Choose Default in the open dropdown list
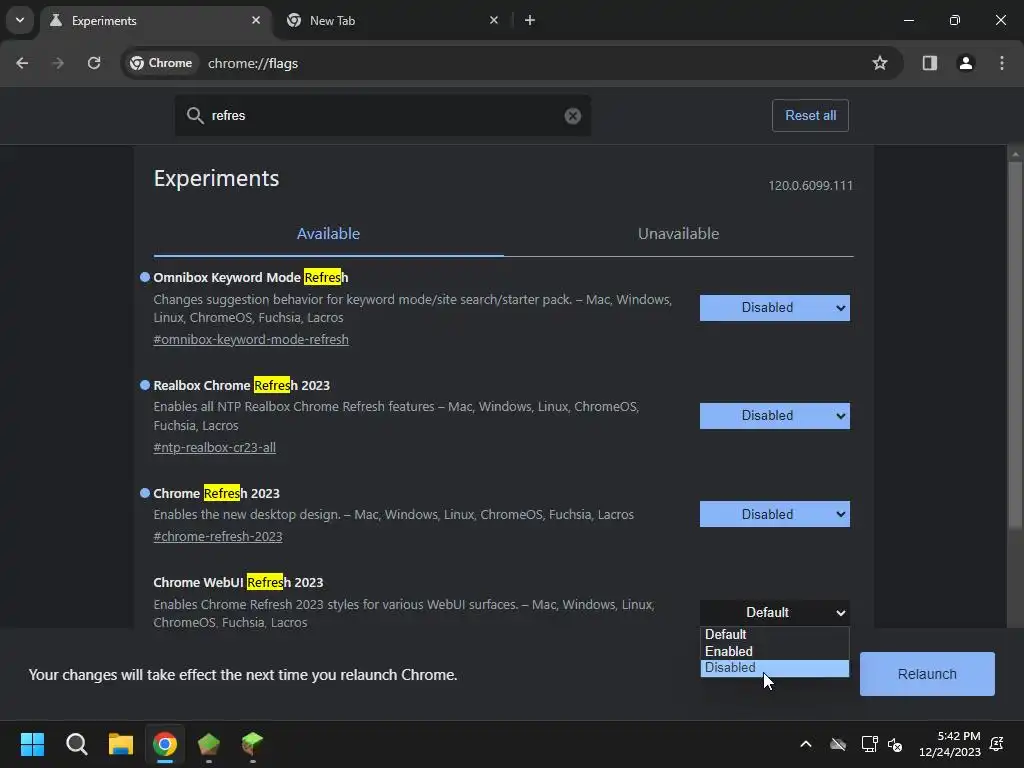Viewport: 1024px width, 768px height. (775, 635)
